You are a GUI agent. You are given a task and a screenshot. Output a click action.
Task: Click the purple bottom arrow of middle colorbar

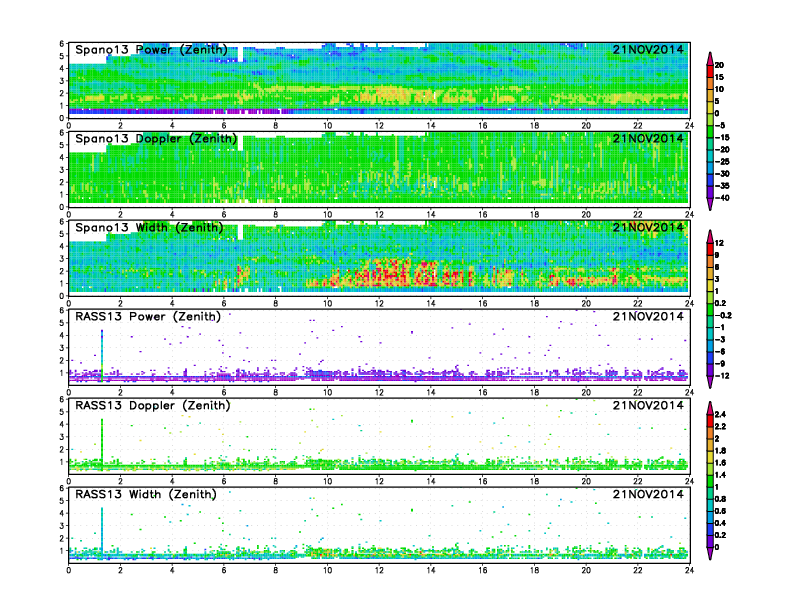pos(710,382)
